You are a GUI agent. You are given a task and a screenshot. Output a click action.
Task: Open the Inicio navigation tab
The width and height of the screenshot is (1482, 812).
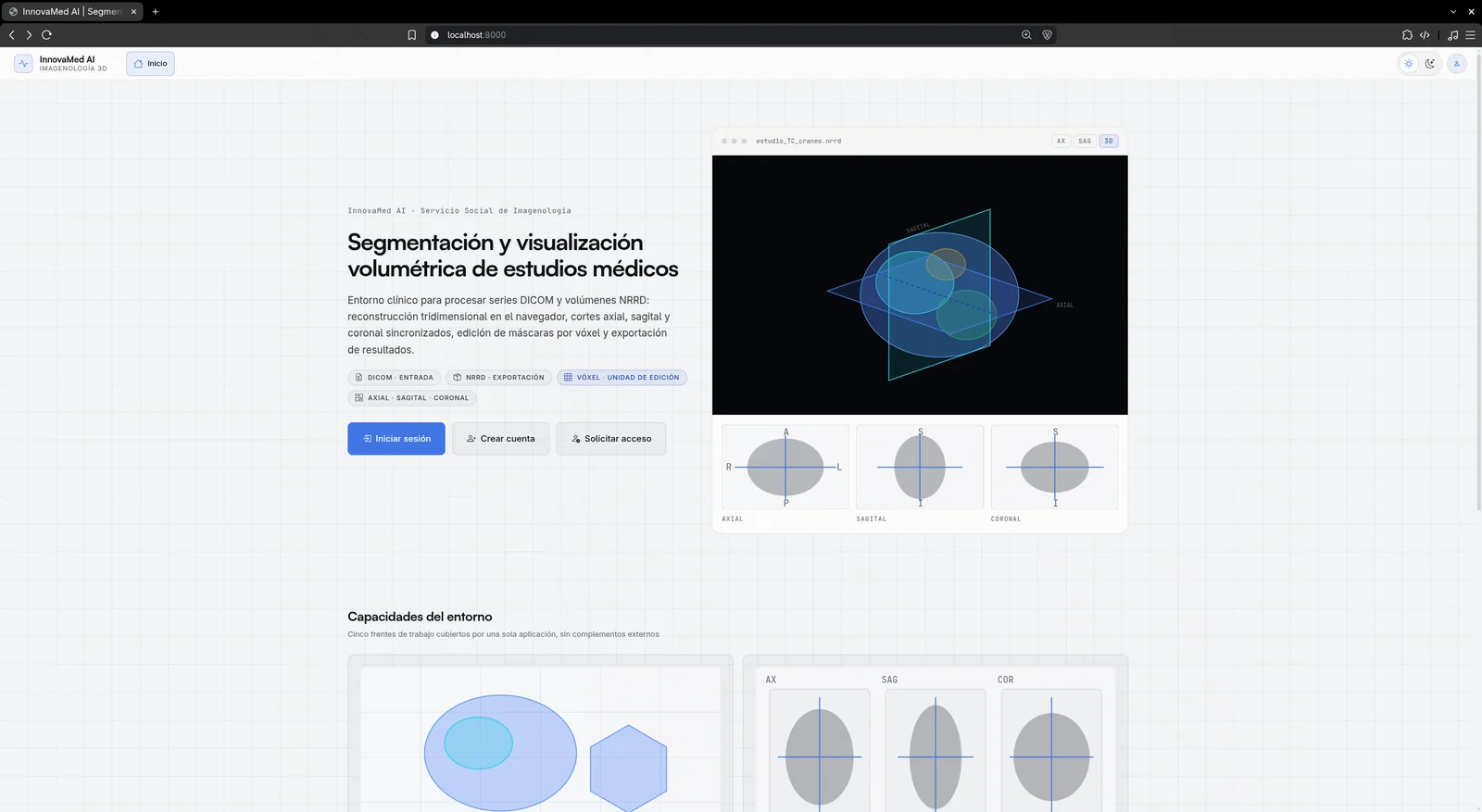[150, 64]
